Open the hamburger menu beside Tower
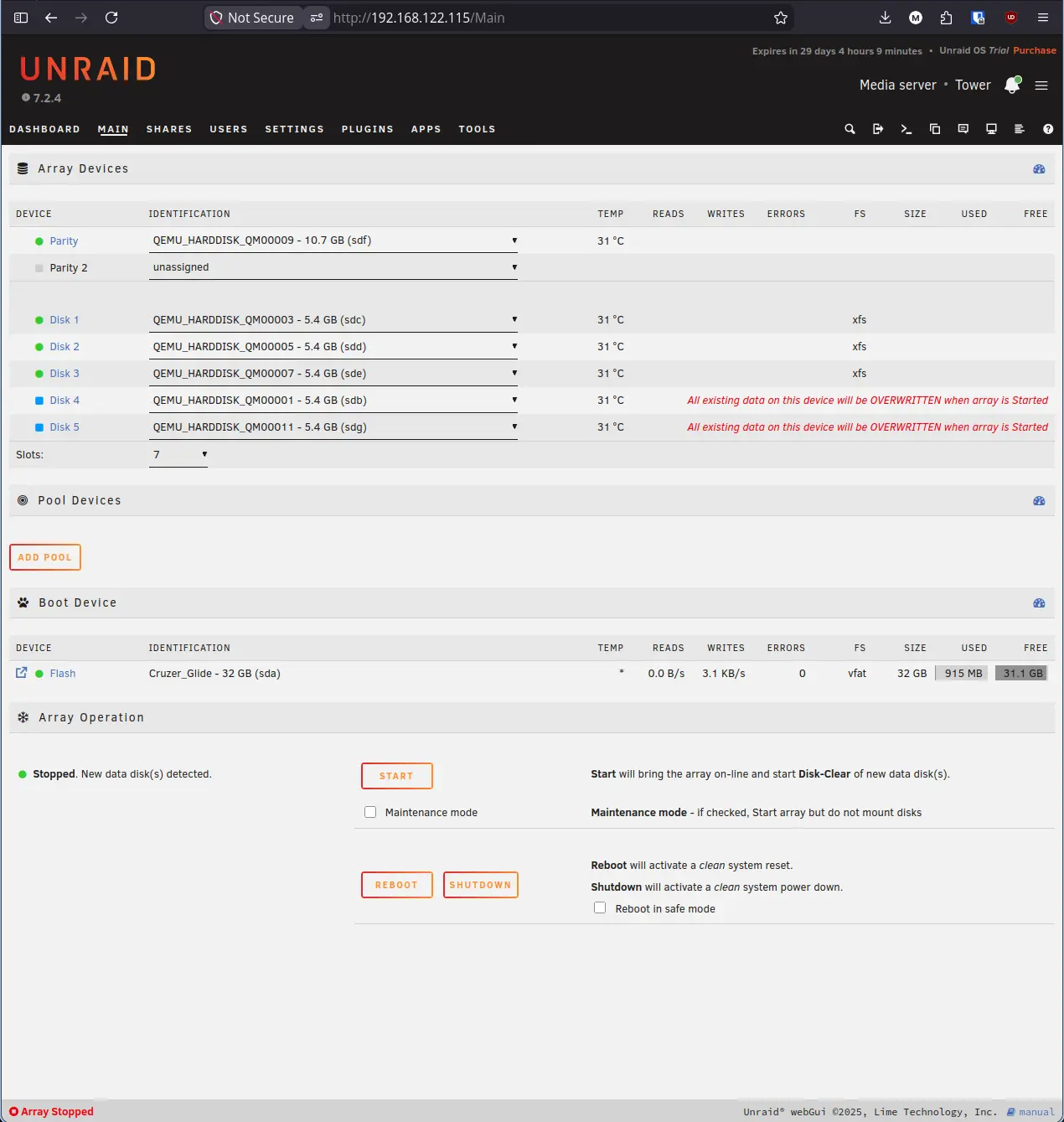Screen dimensions: 1064x1122 pyautogui.click(x=1041, y=85)
